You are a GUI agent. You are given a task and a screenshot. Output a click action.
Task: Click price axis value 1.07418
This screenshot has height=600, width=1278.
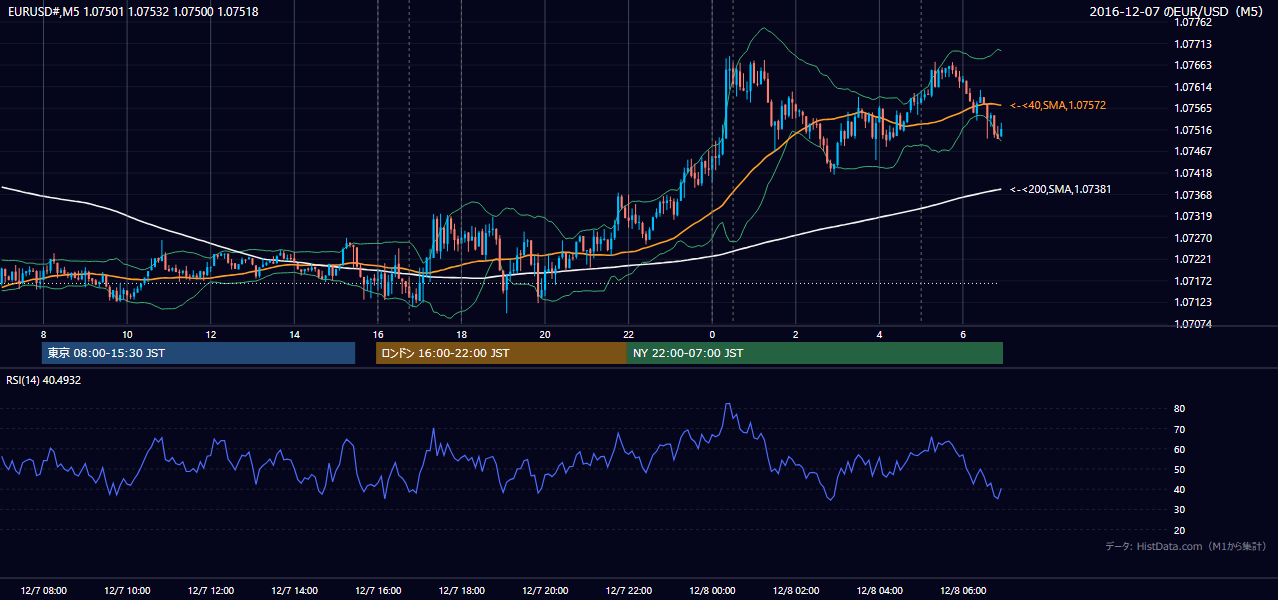(x=1193, y=173)
